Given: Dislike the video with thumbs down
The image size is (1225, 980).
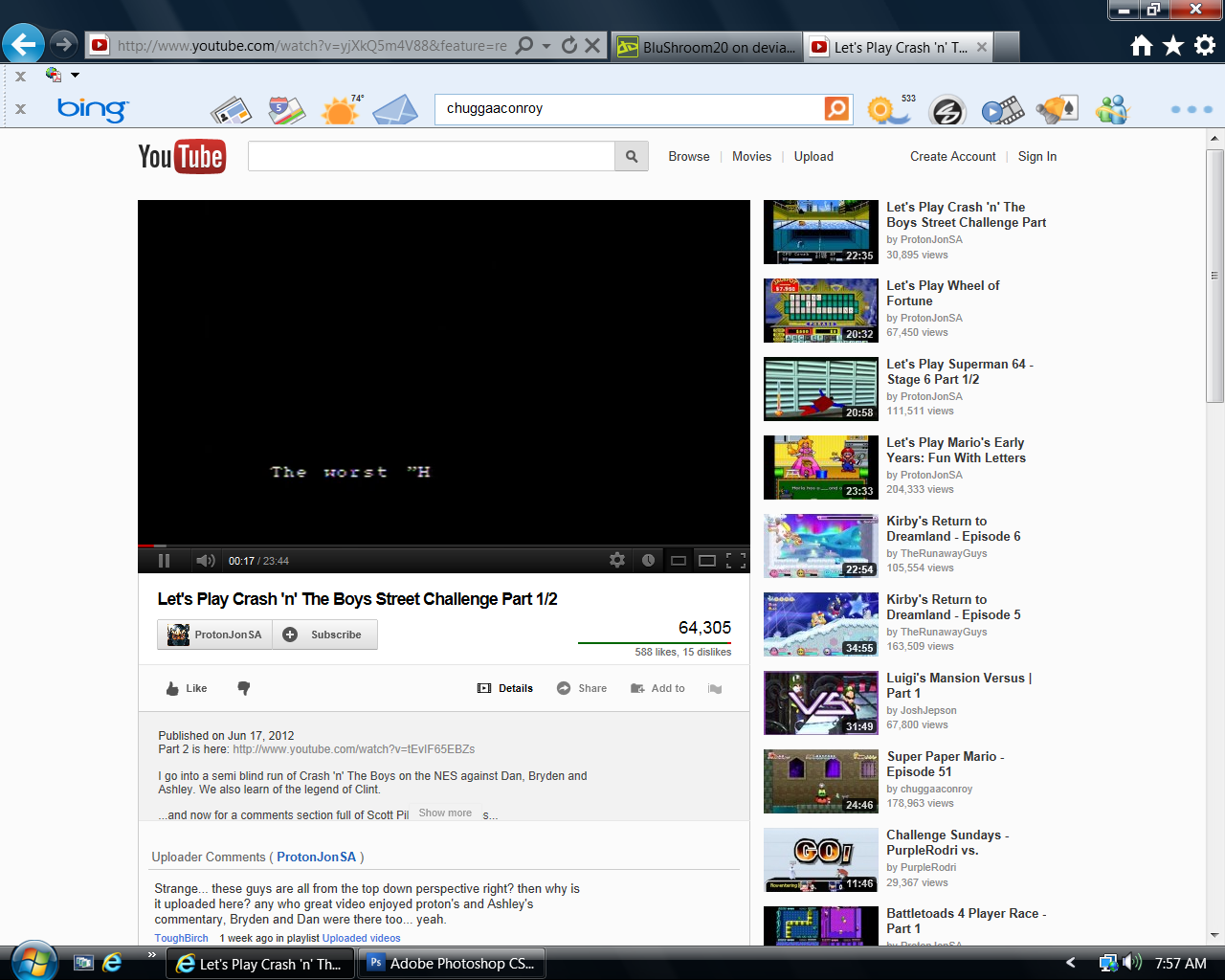Looking at the screenshot, I should (x=244, y=688).
